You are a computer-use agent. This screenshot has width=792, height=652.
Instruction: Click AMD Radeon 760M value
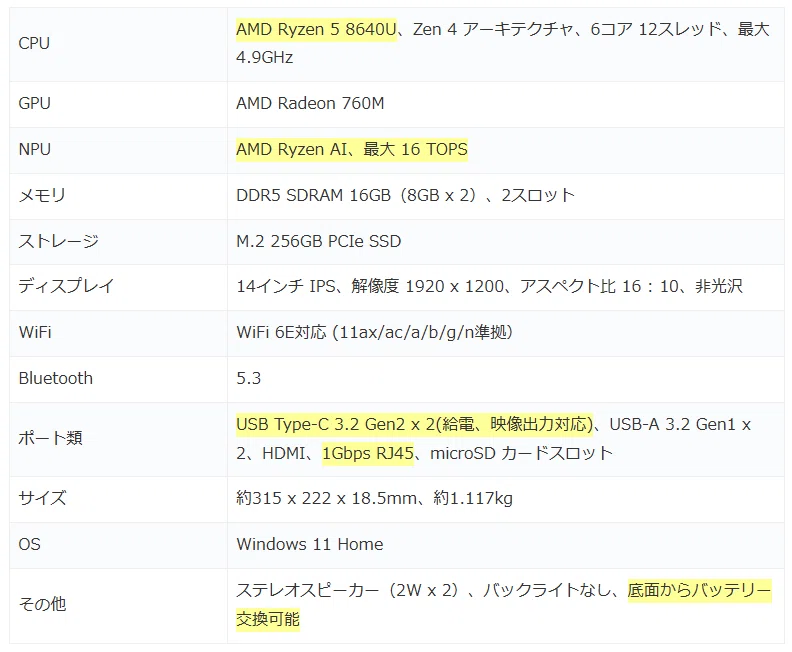tap(310, 103)
